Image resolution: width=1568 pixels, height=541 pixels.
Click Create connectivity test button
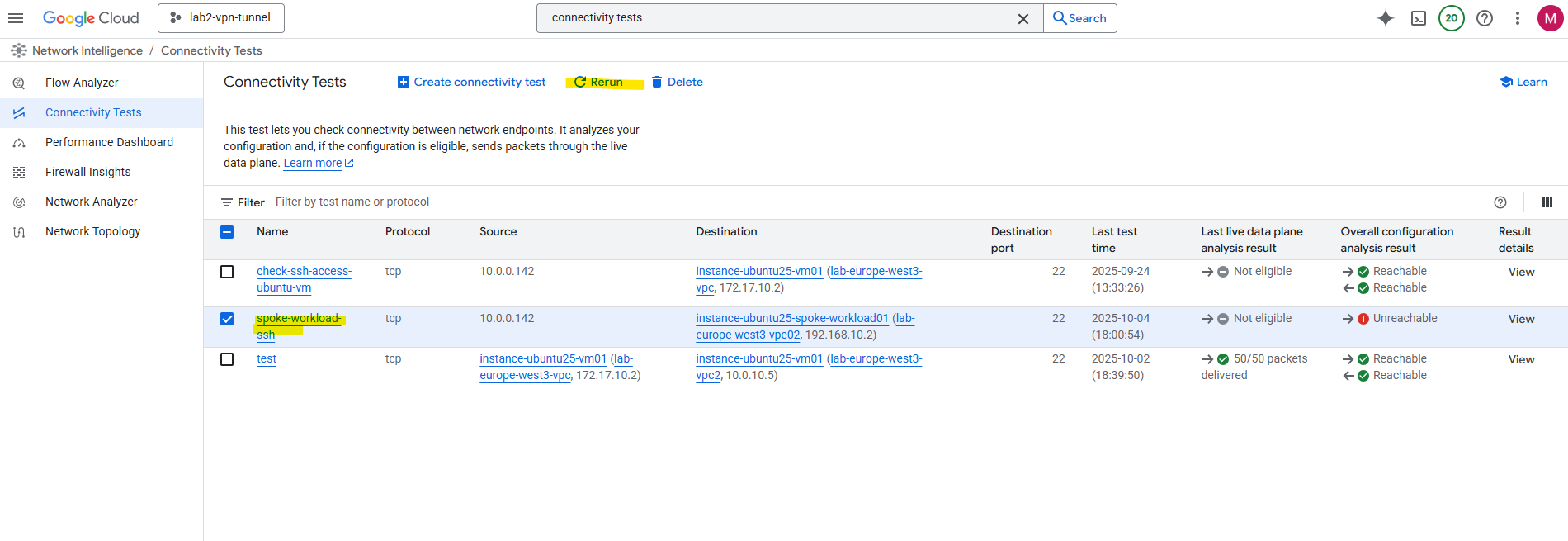pos(471,82)
